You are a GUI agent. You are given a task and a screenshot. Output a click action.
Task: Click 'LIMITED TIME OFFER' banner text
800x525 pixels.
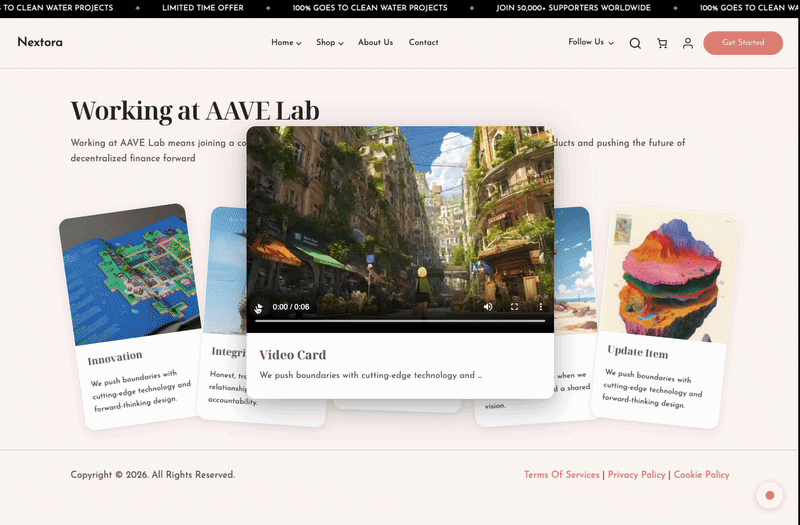[x=203, y=8]
